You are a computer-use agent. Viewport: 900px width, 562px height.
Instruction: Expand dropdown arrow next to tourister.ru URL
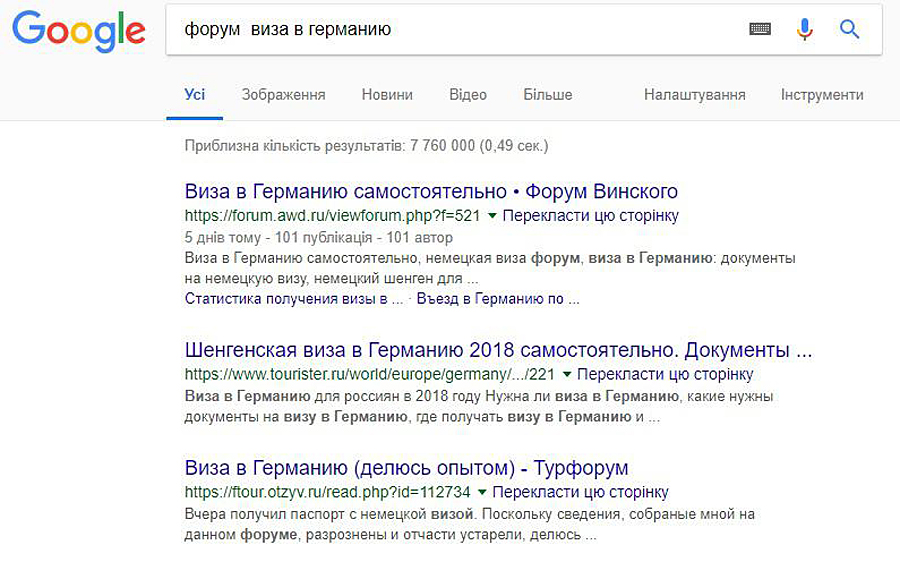tap(567, 375)
